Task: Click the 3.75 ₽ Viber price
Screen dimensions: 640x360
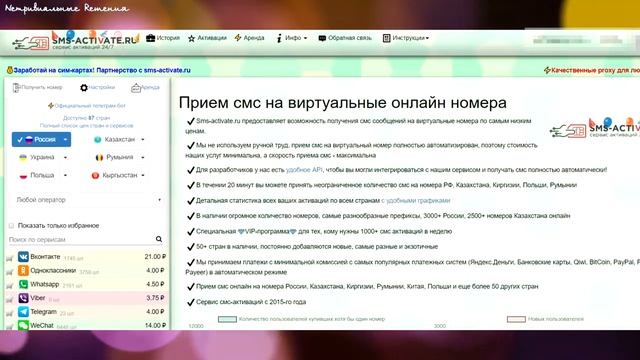Action: (x=156, y=298)
